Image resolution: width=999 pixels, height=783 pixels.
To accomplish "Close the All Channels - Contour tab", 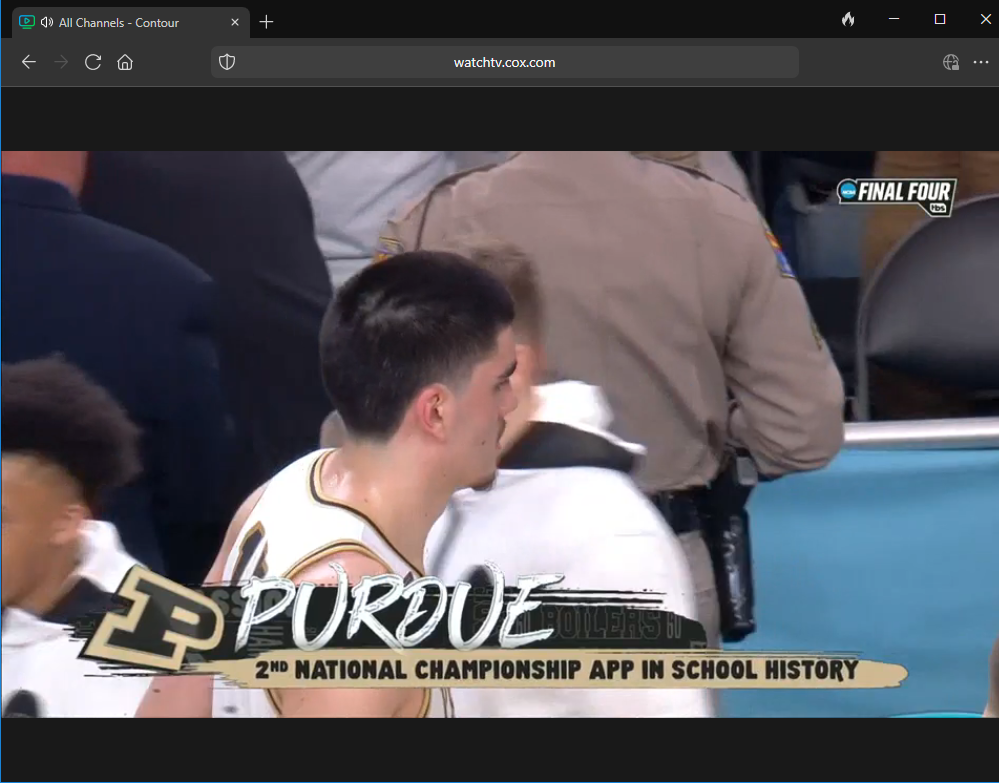I will pos(234,22).
